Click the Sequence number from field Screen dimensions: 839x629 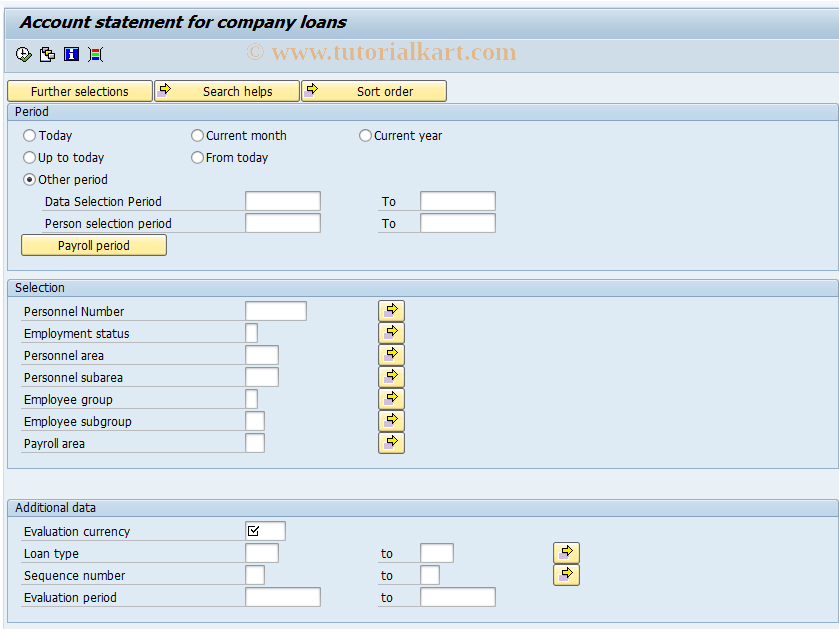[x=255, y=575]
